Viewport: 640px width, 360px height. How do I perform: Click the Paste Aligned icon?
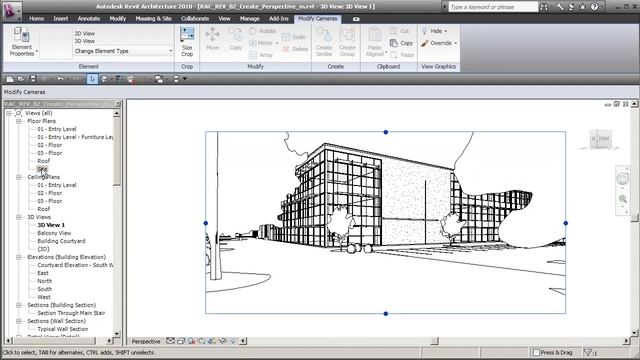click(x=374, y=36)
